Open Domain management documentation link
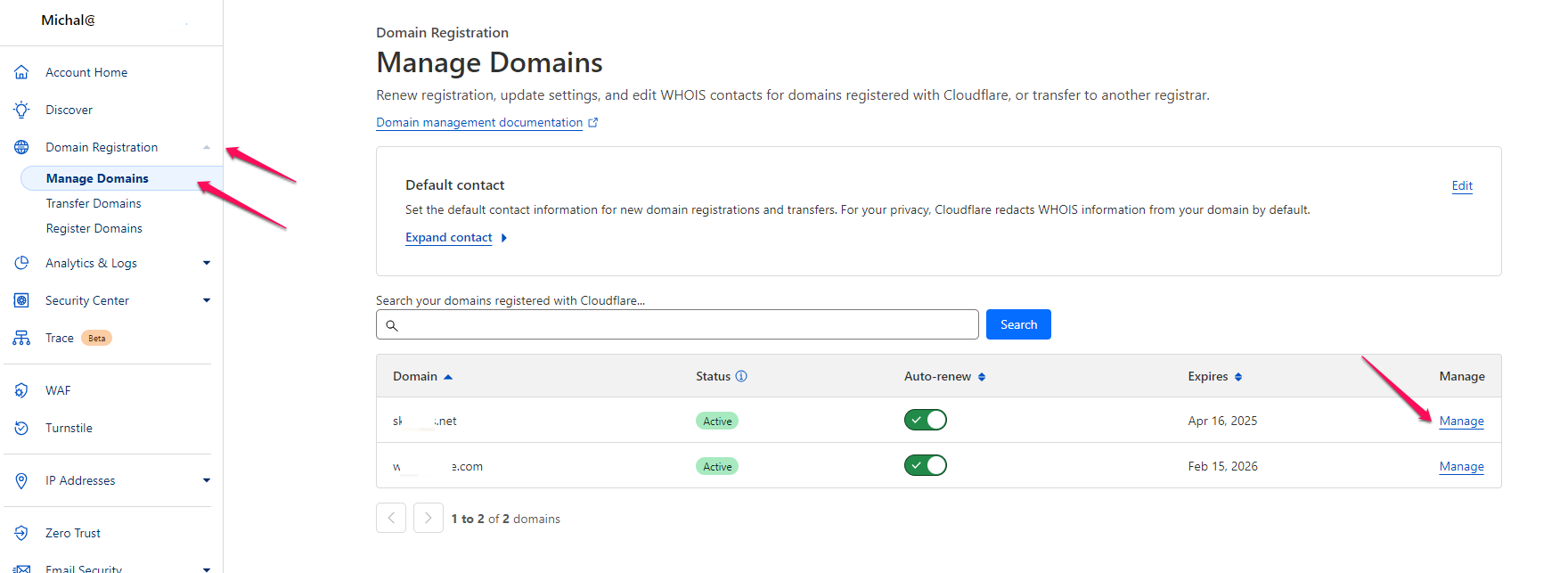This screenshot has width=1568, height=573. click(x=479, y=122)
